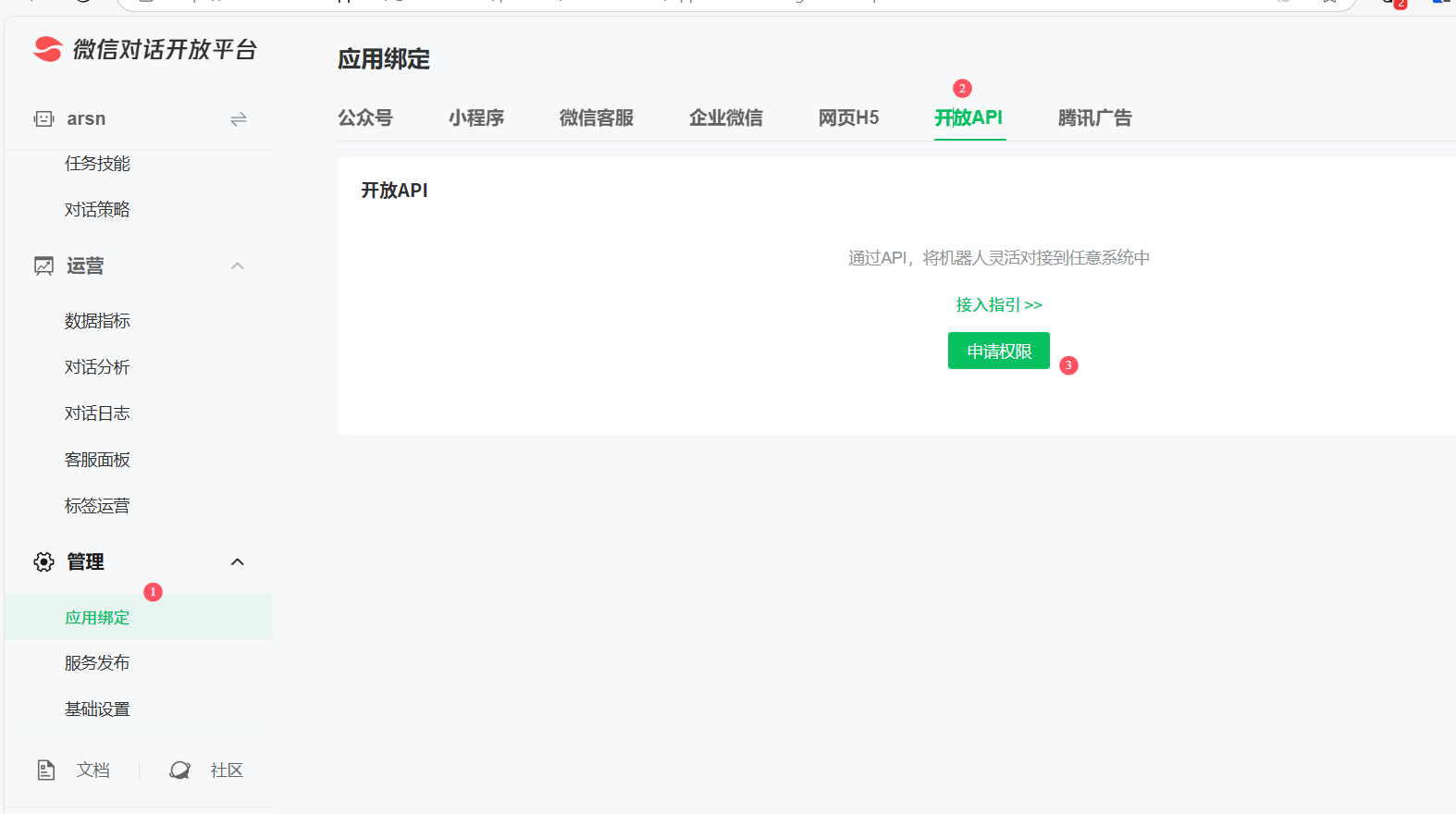Open the 文档 link at sidebar bottom
Screen dimensions: 1456x814
(x=93, y=770)
